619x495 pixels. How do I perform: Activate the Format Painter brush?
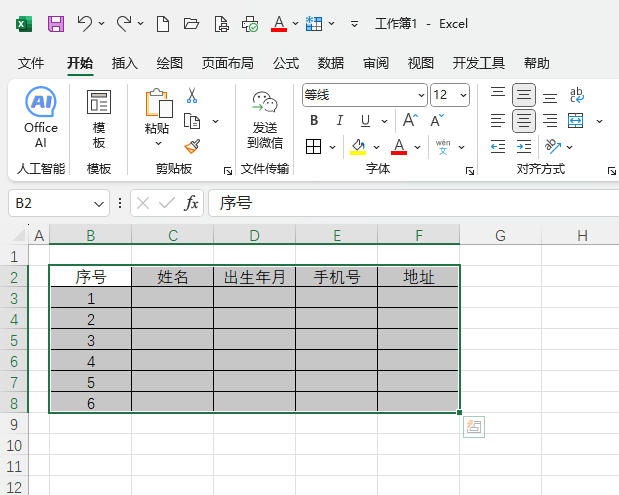click(x=192, y=146)
